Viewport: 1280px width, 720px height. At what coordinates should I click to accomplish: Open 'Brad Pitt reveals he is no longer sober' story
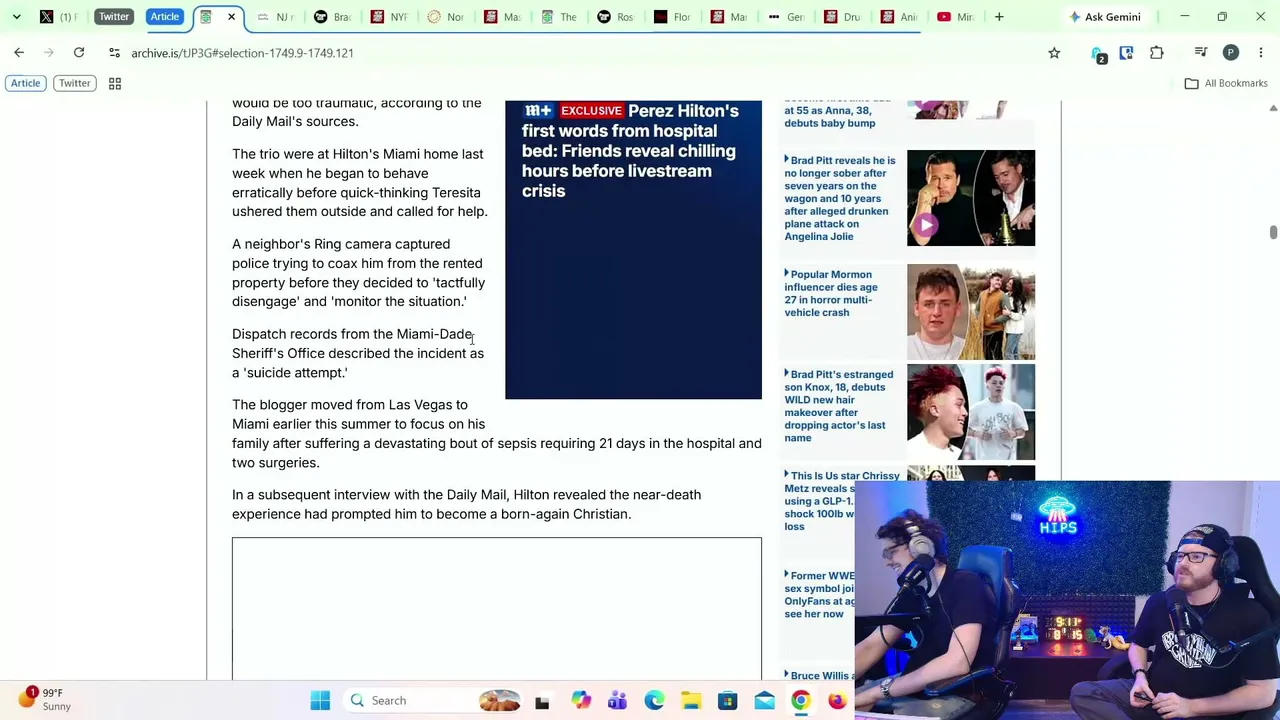(842, 198)
